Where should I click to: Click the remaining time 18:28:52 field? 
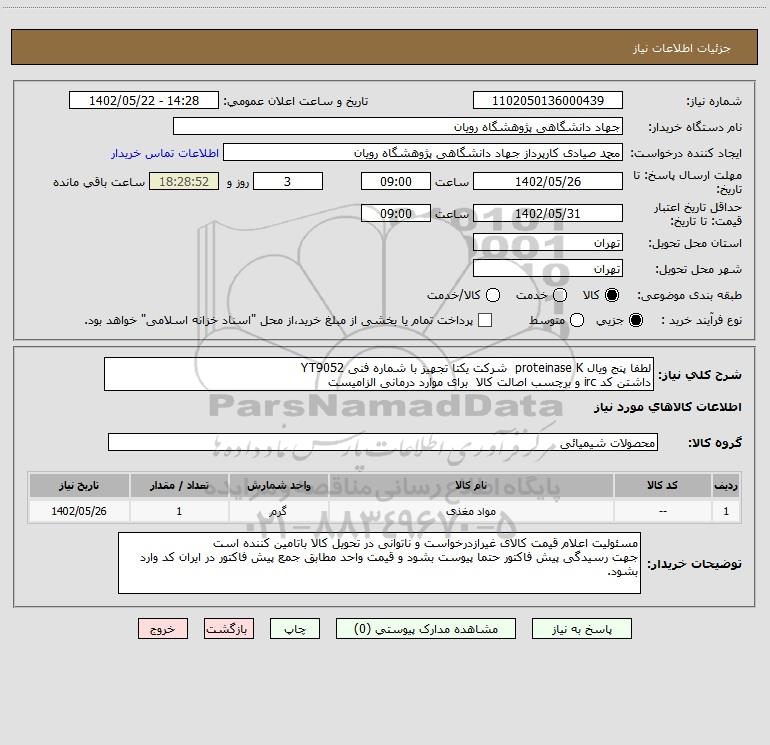click(x=184, y=181)
